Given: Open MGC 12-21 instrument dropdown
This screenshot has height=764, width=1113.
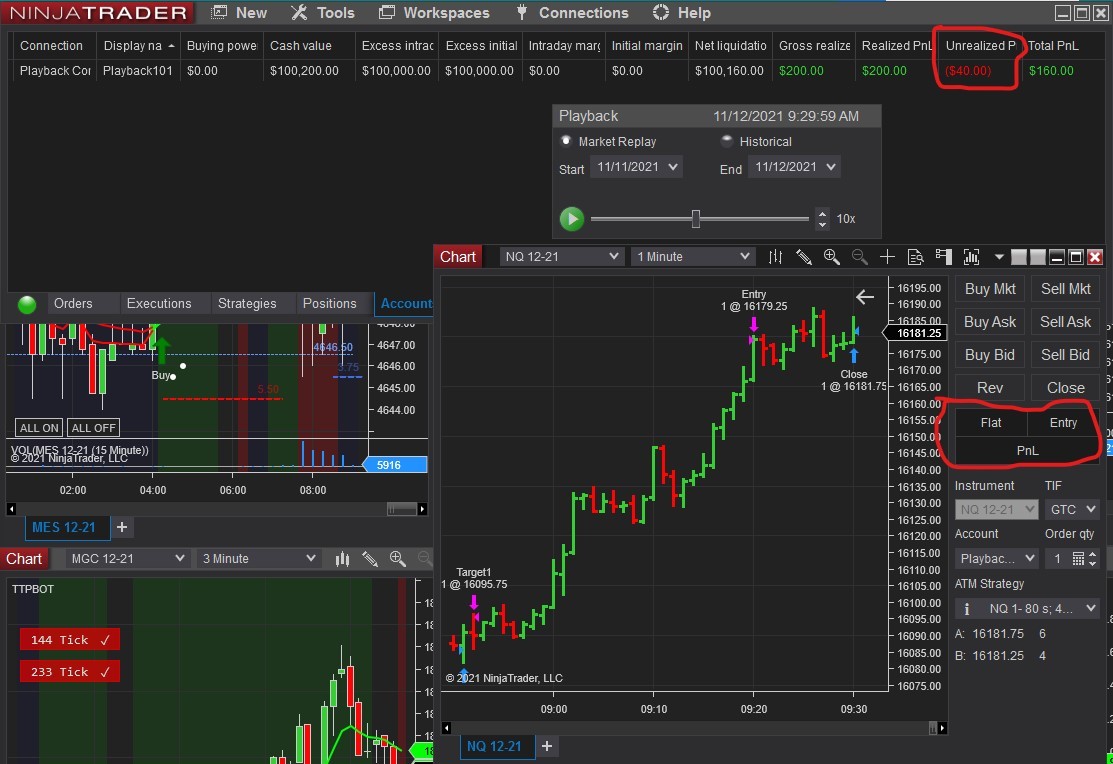Looking at the screenshot, I should (127, 559).
